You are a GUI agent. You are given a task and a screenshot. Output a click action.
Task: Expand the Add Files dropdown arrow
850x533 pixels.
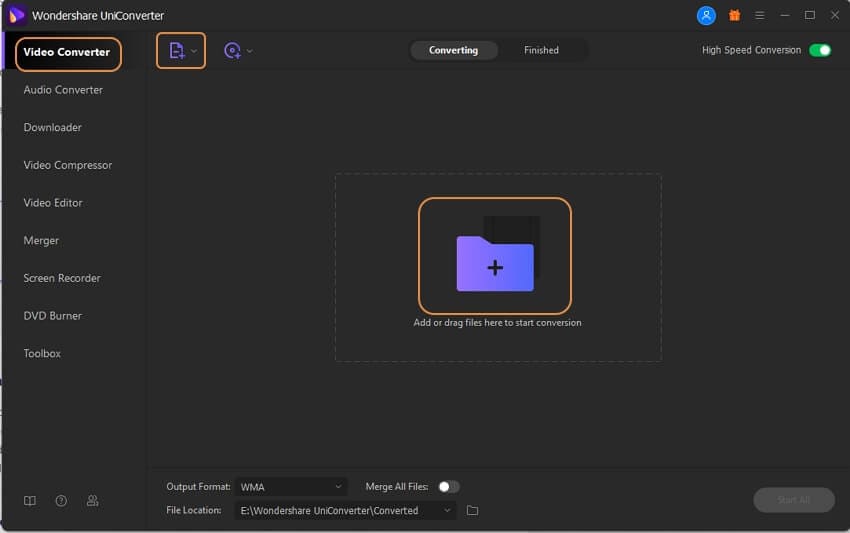click(194, 51)
